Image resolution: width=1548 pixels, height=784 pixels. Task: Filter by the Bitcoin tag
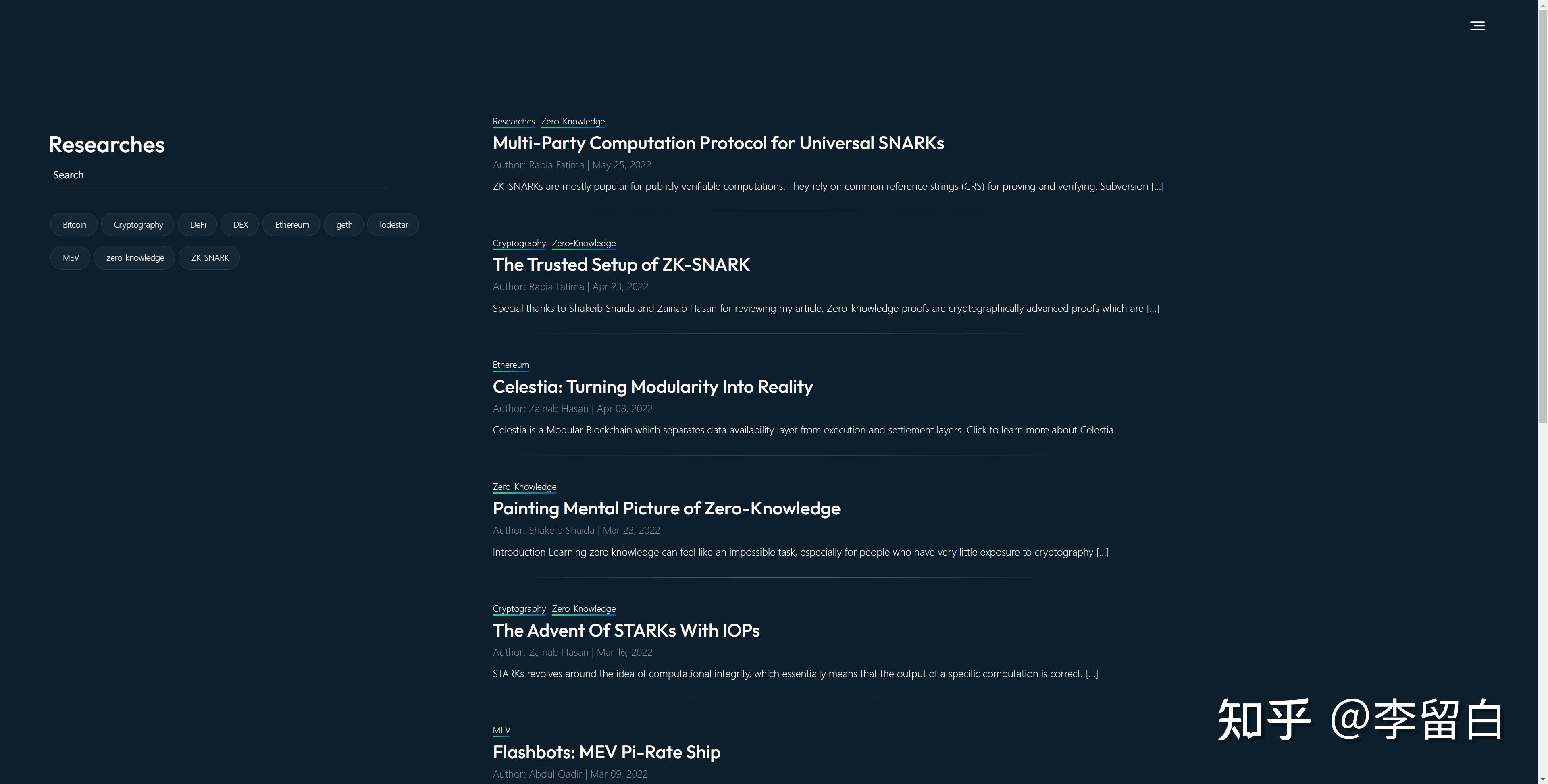pos(75,225)
